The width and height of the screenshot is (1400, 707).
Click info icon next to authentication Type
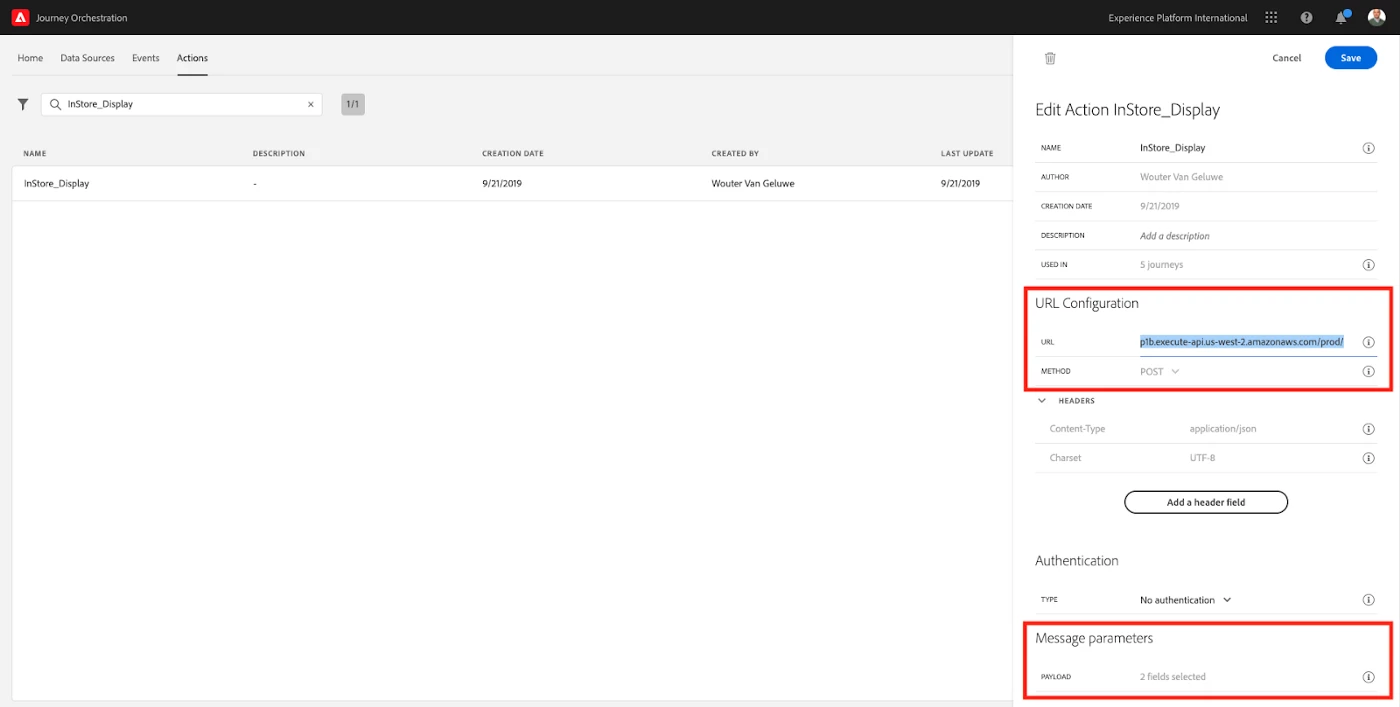[x=1368, y=600]
